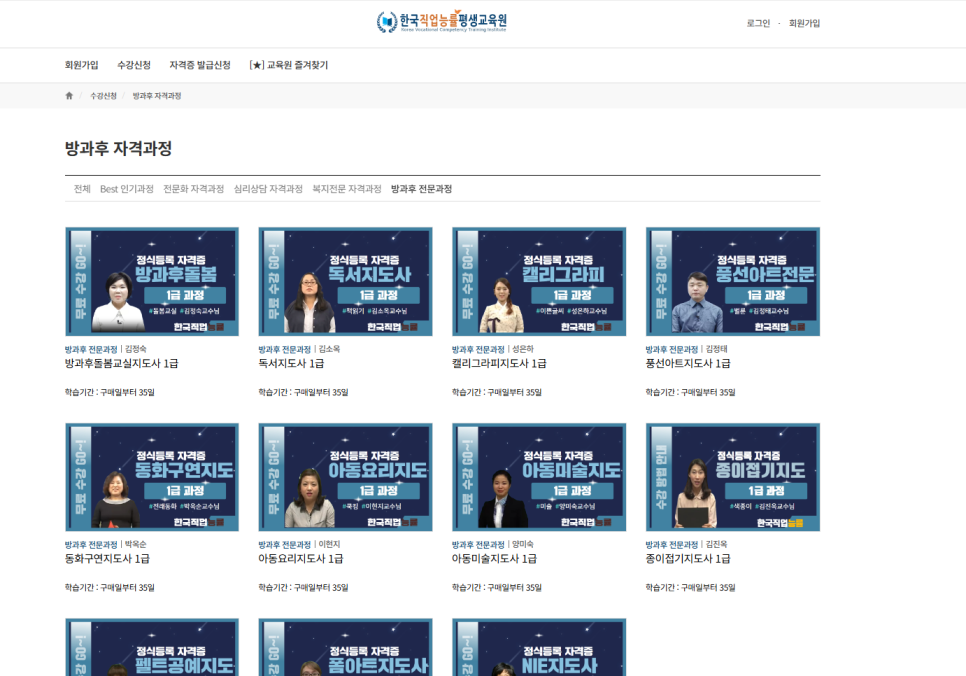The height and width of the screenshot is (676, 966).
Task: Open the 펠트공예지도 course thumbnail
Action: 152,647
